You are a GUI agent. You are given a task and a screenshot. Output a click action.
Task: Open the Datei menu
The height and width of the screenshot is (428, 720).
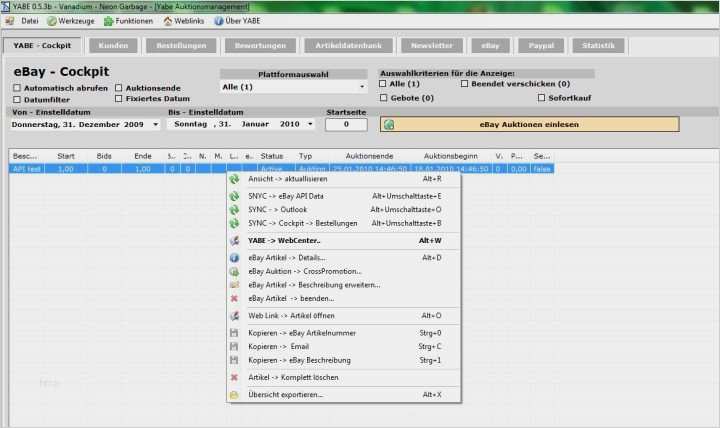pos(29,21)
